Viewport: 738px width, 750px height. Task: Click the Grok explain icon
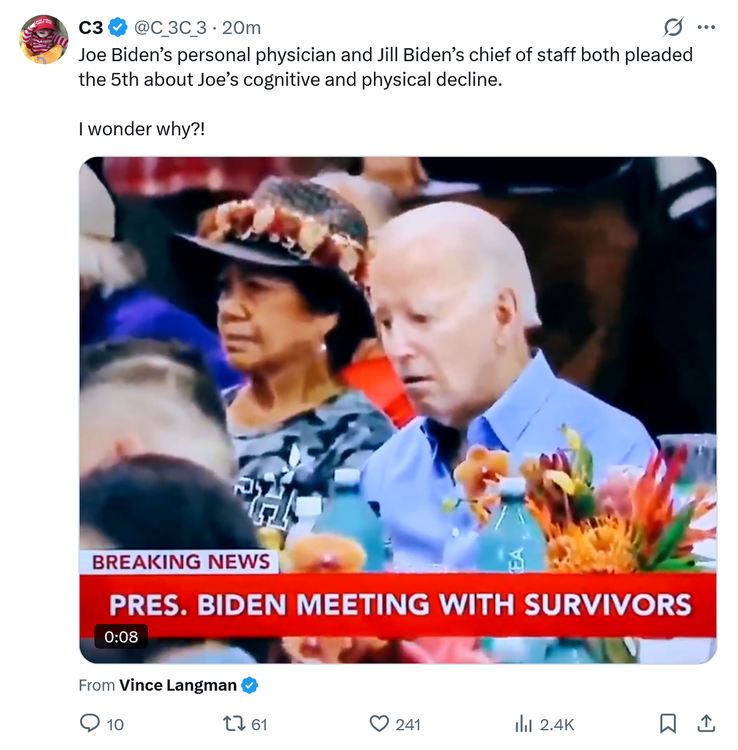(x=673, y=27)
